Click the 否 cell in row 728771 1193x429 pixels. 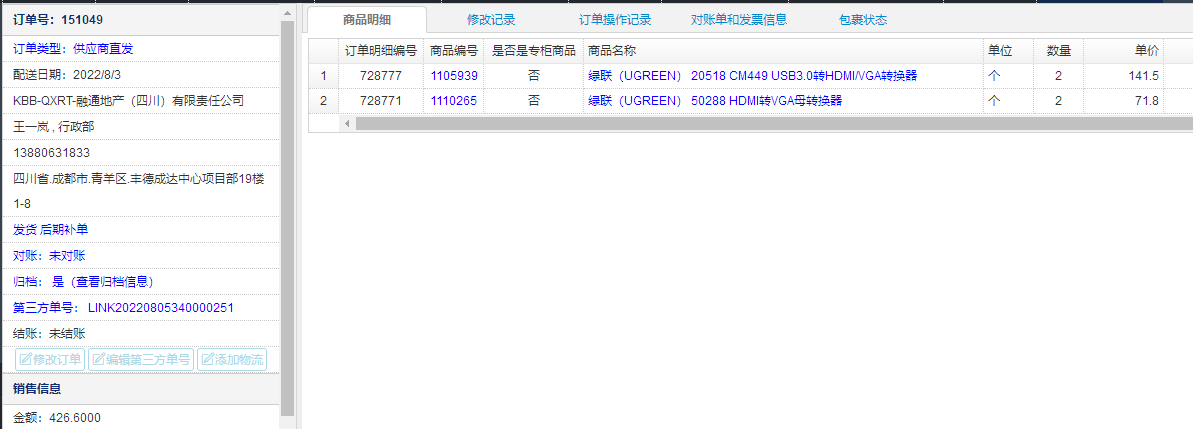click(x=533, y=100)
